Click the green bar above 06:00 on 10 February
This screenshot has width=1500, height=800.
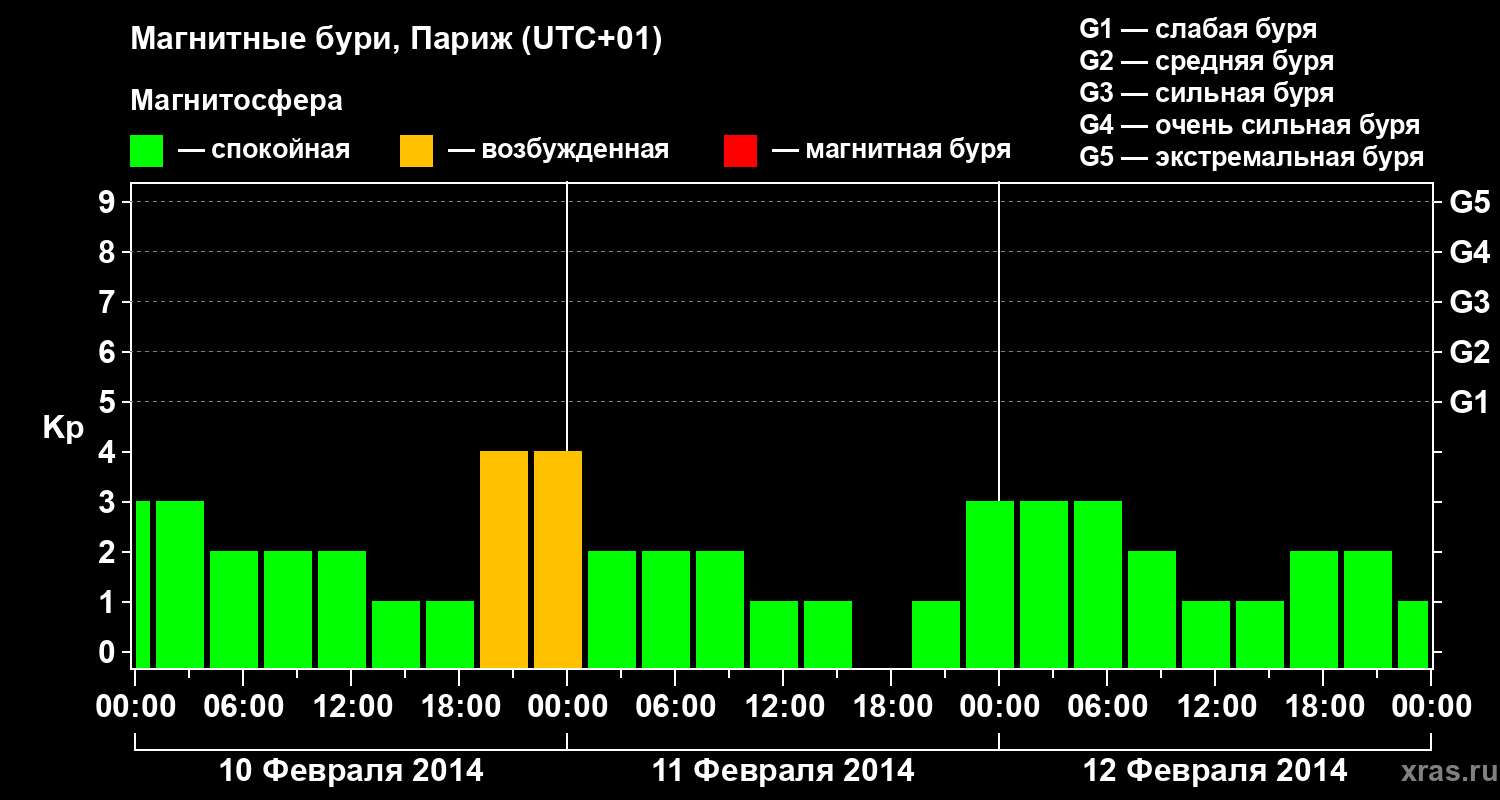[234, 609]
